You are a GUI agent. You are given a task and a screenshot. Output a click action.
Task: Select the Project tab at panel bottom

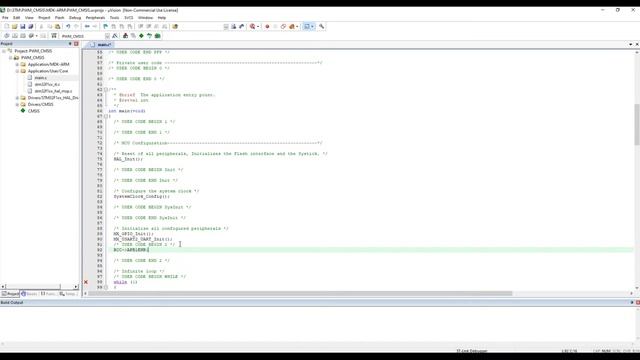[x=10, y=294]
